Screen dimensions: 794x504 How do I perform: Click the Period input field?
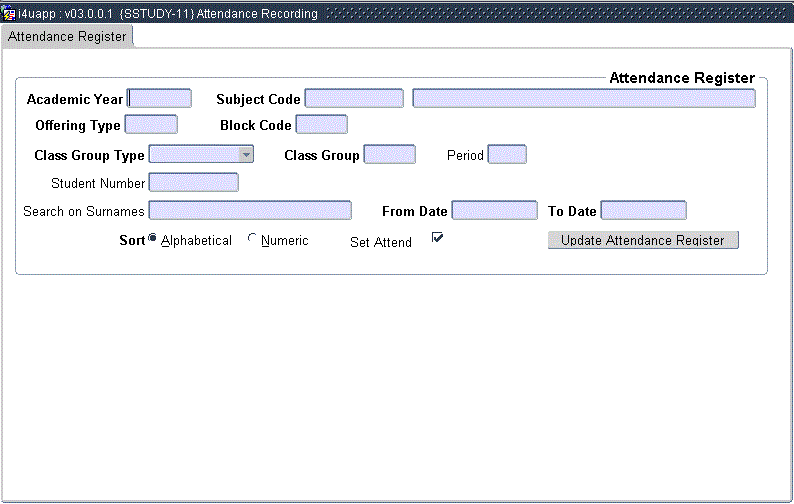[x=506, y=154]
